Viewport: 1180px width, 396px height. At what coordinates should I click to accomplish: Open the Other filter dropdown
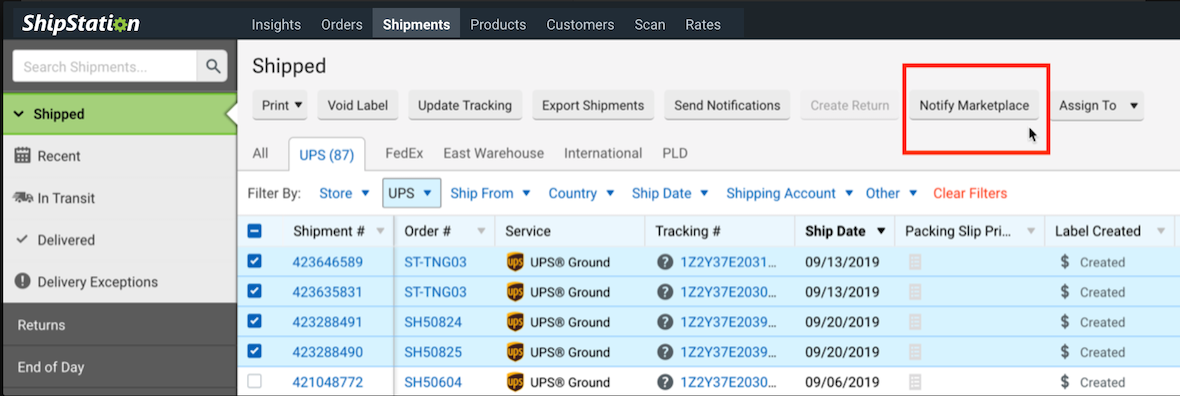click(891, 193)
